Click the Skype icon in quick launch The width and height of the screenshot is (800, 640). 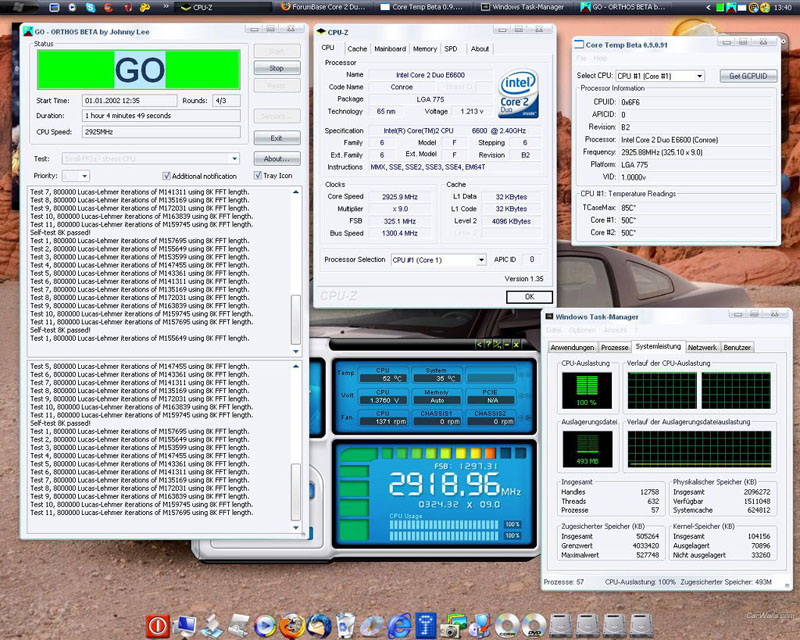click(91, 7)
